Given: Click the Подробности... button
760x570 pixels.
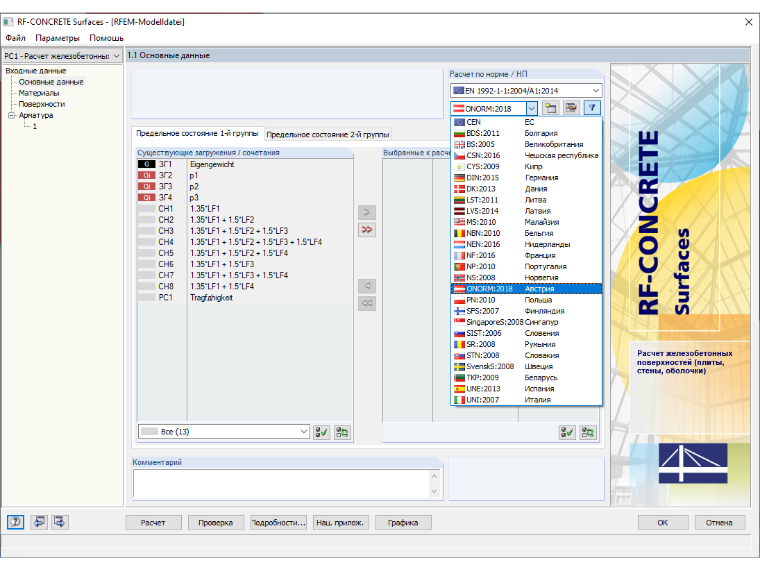Looking at the screenshot, I should pyautogui.click(x=278, y=522).
